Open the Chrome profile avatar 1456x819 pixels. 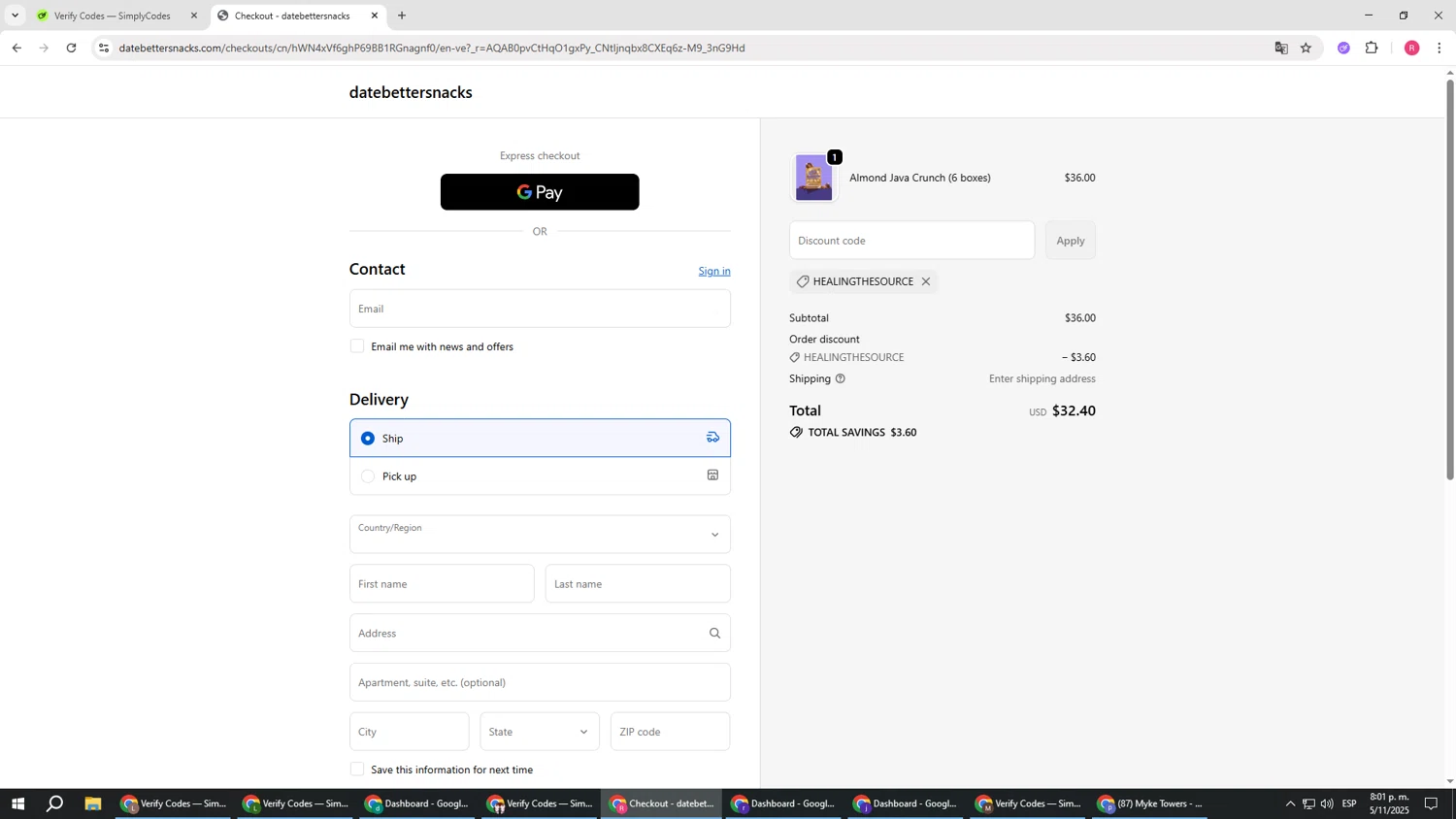[1412, 48]
